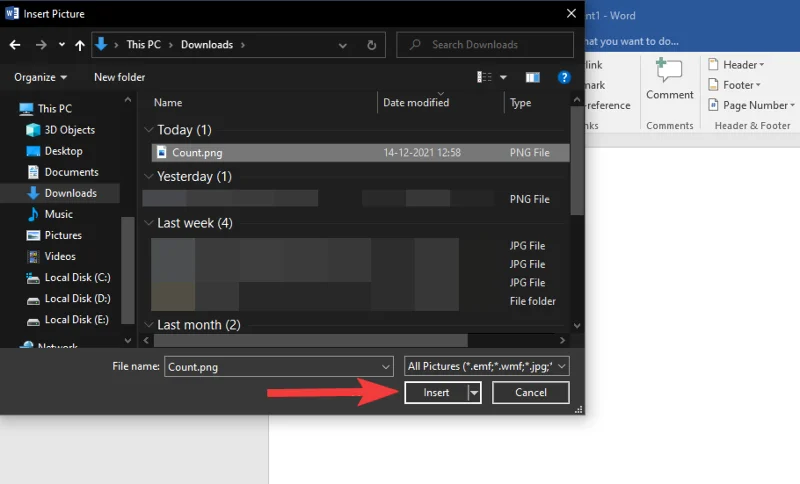Expand the Organize menu

(41, 77)
